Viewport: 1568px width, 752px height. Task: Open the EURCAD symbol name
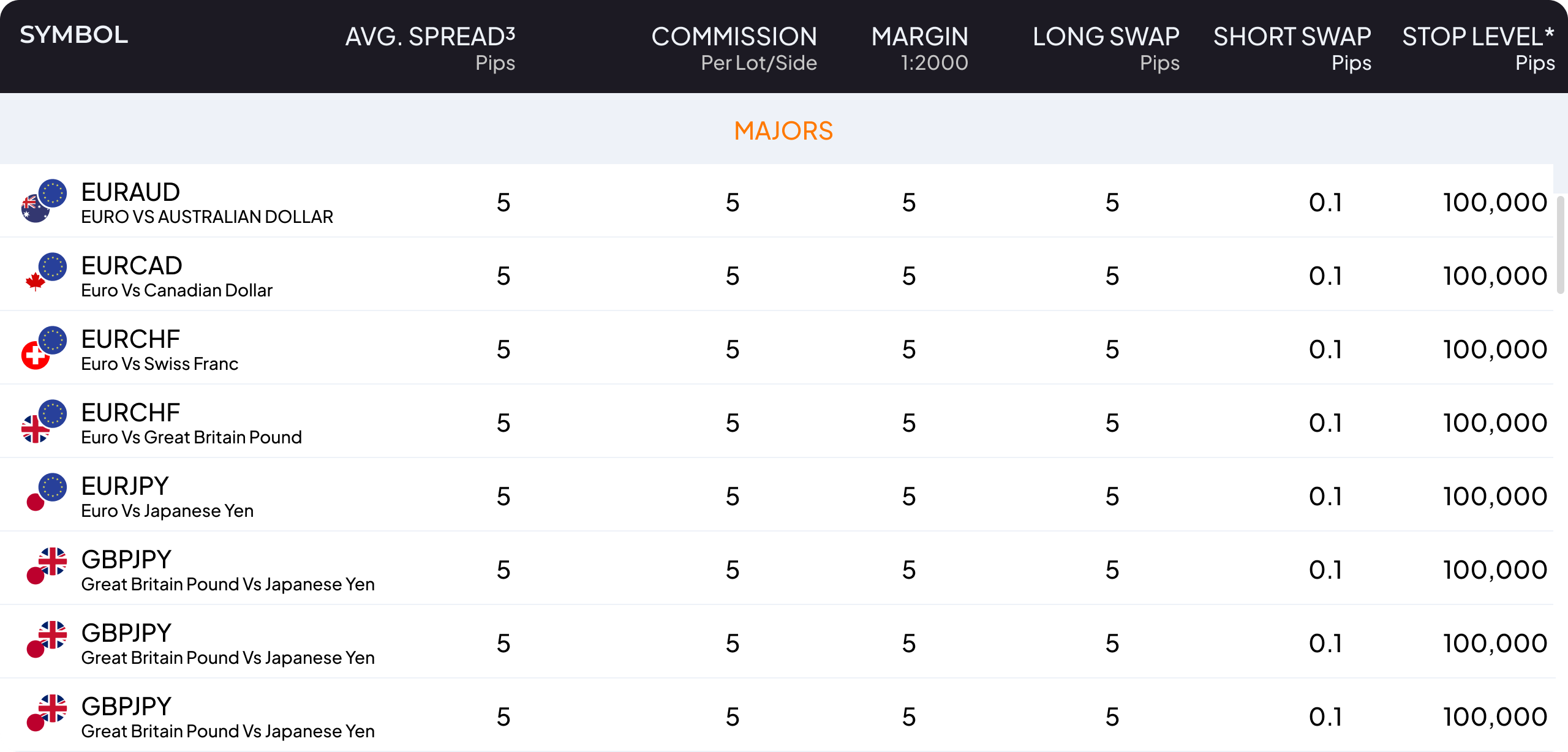click(132, 266)
